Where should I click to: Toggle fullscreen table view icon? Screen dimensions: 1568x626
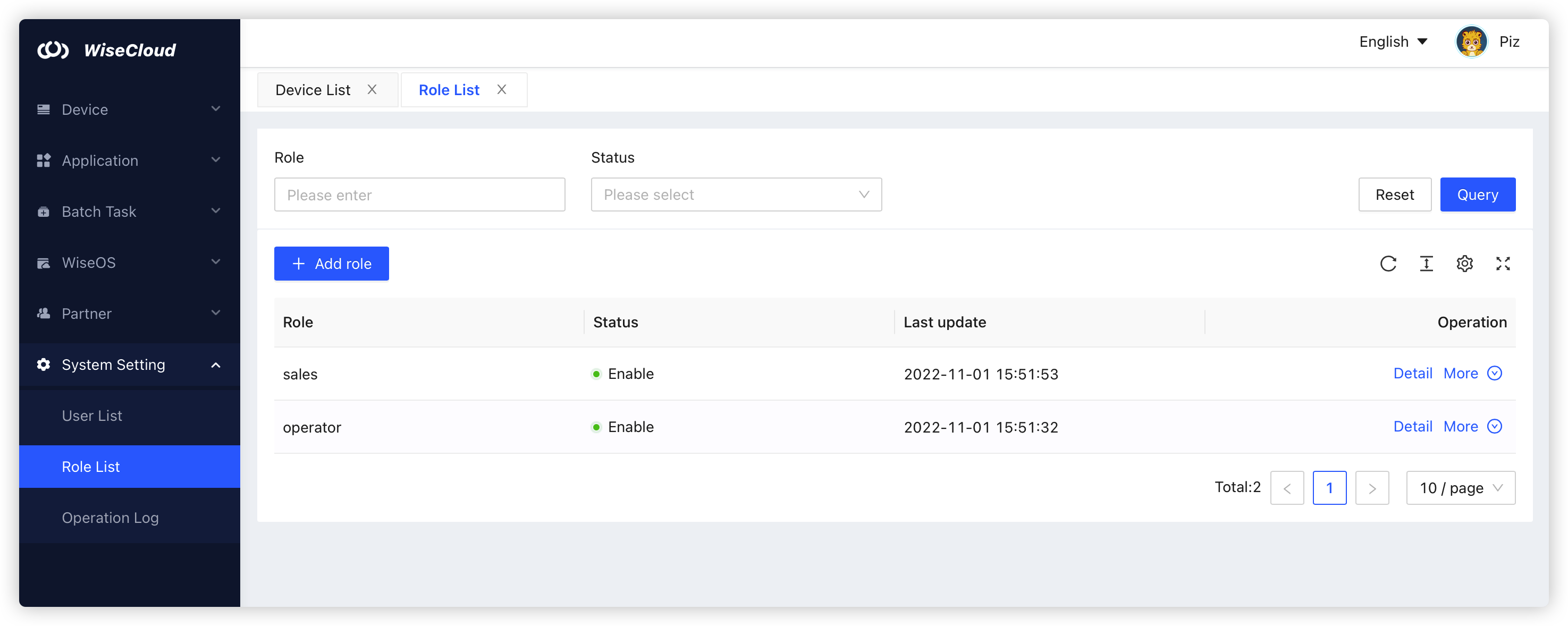1503,264
